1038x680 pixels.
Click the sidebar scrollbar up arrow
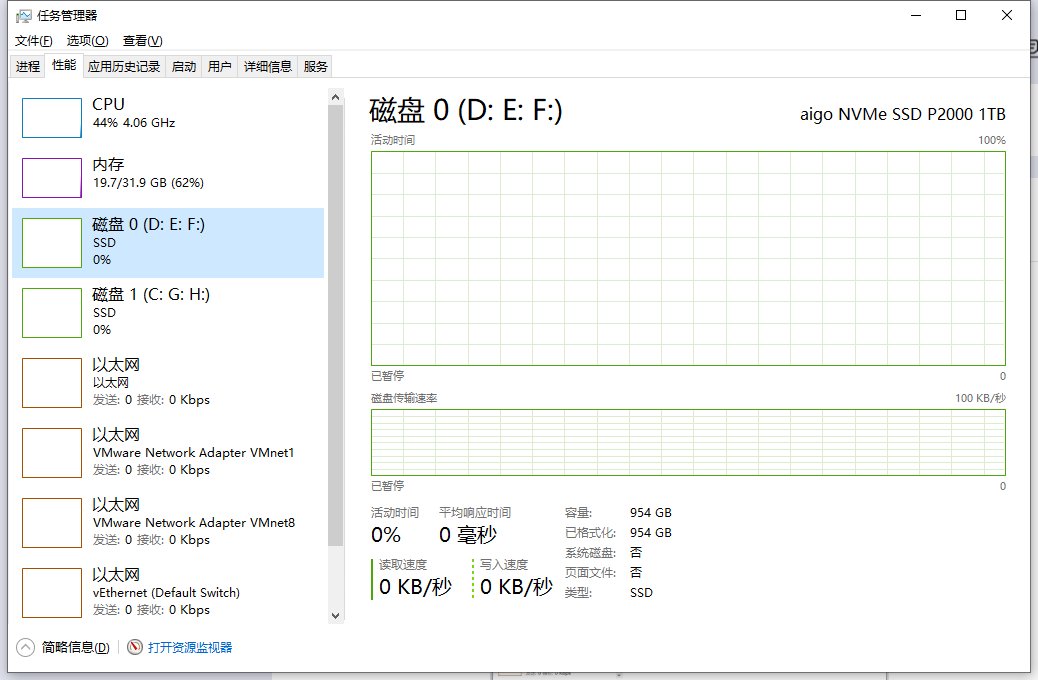coord(335,96)
